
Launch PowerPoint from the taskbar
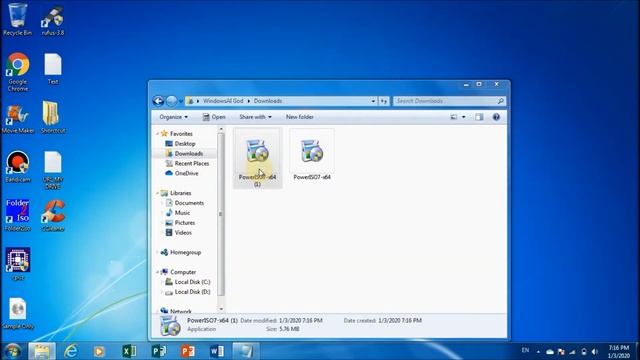point(187,351)
